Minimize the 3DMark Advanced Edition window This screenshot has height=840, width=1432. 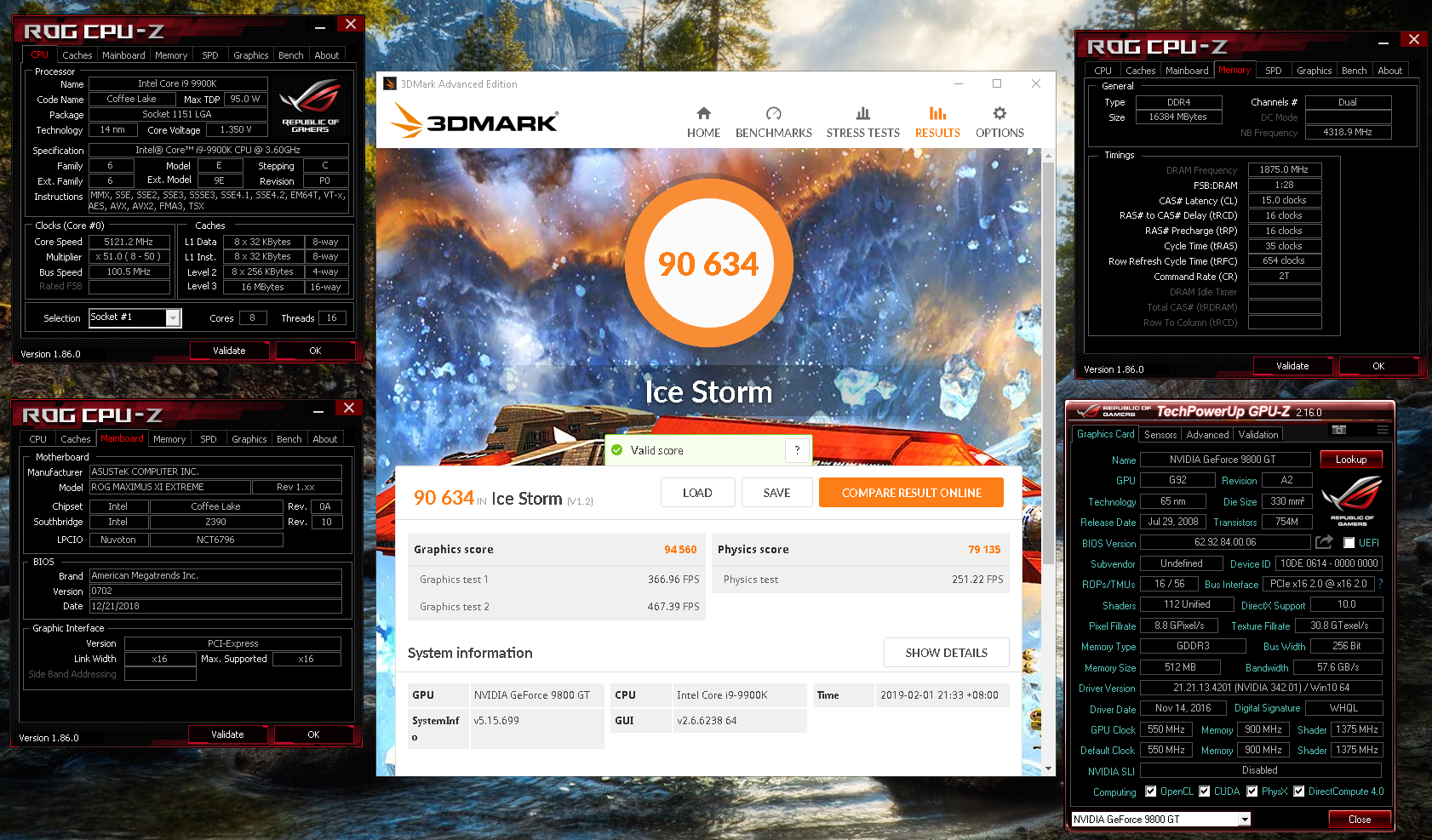tap(959, 83)
